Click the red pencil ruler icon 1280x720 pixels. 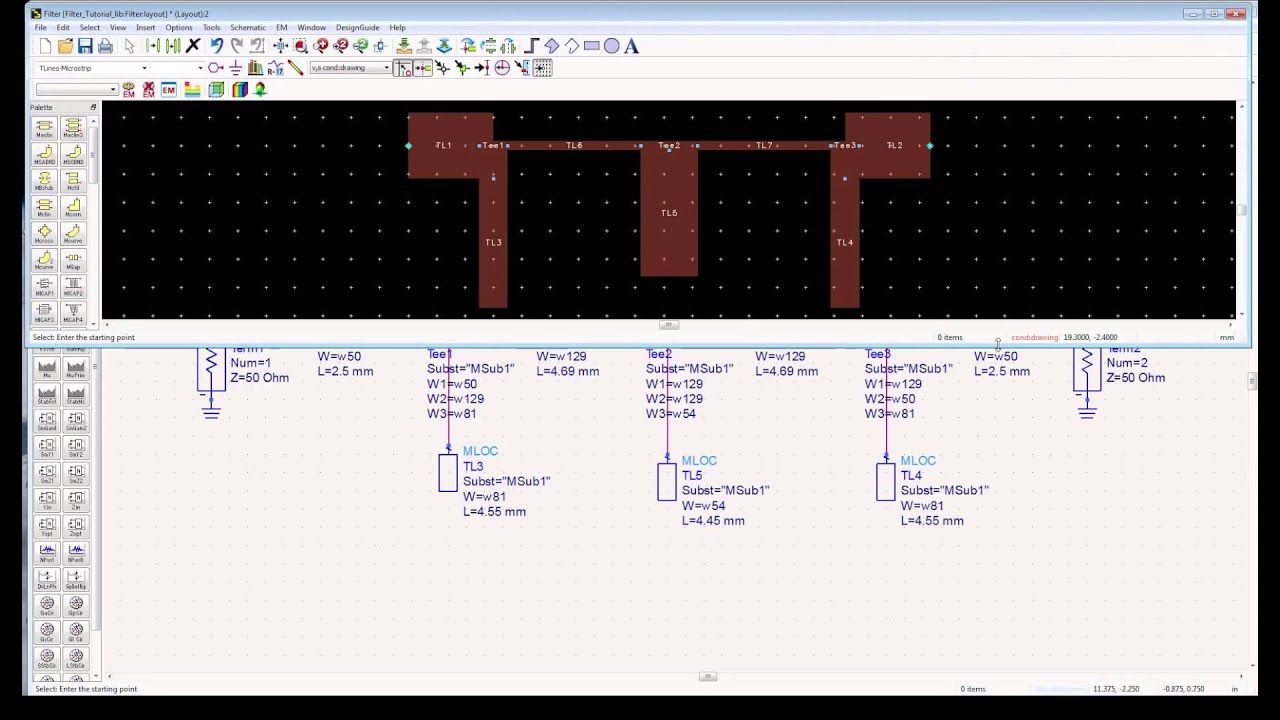click(296, 68)
